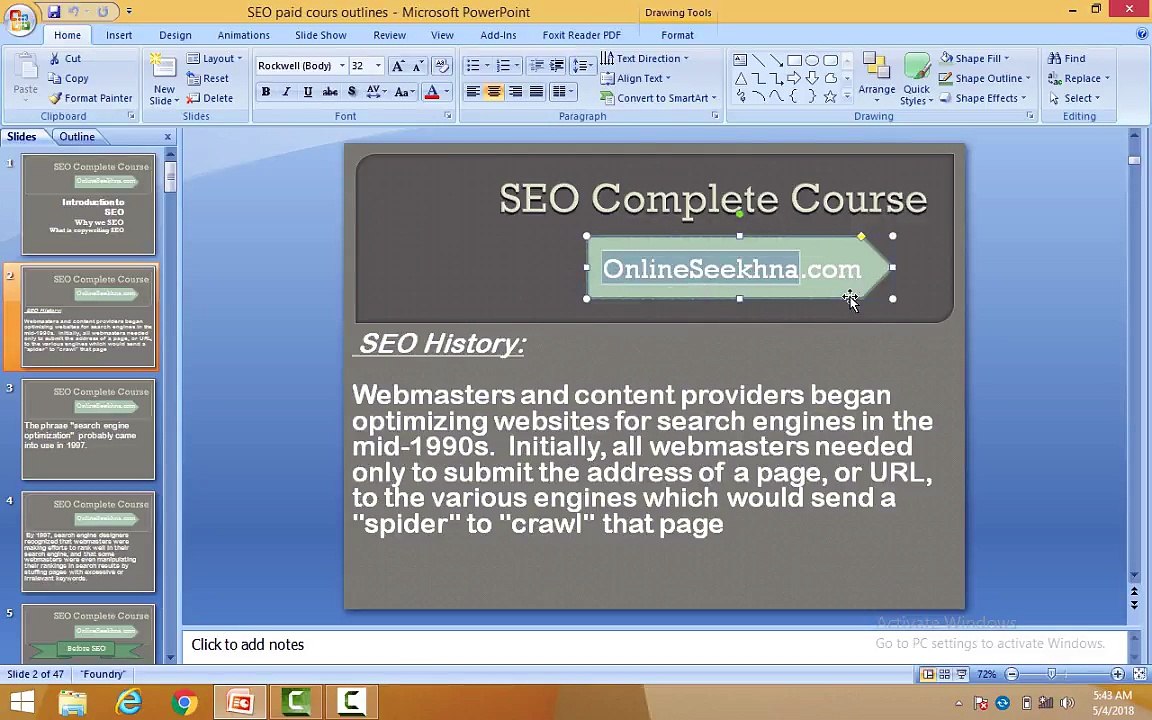Decrease list indent level
Image resolution: width=1152 pixels, height=720 pixels.
tap(536, 66)
